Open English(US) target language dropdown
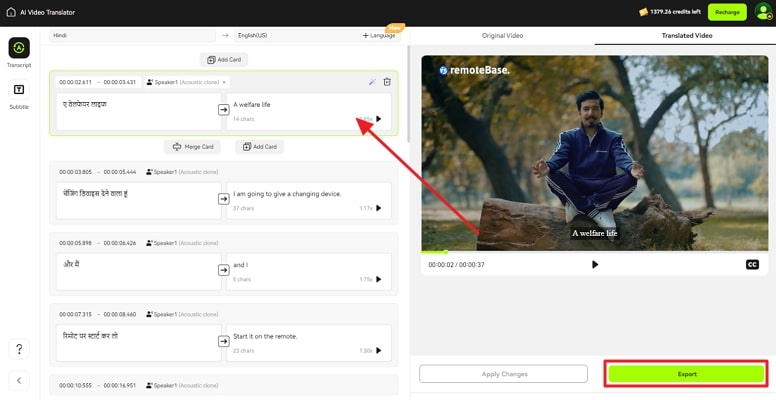The height and width of the screenshot is (400, 776). pyautogui.click(x=297, y=36)
